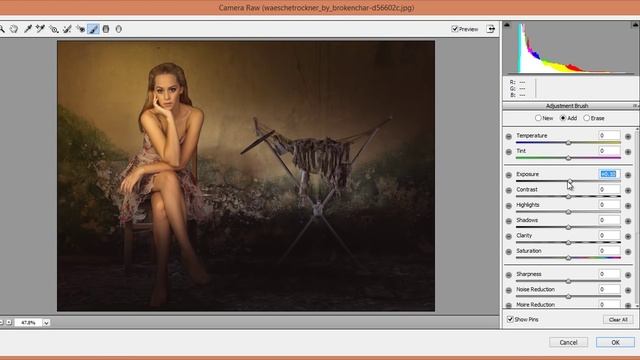Decrease Temperature with minus icon
This screenshot has width=640, height=360.
click(509, 136)
